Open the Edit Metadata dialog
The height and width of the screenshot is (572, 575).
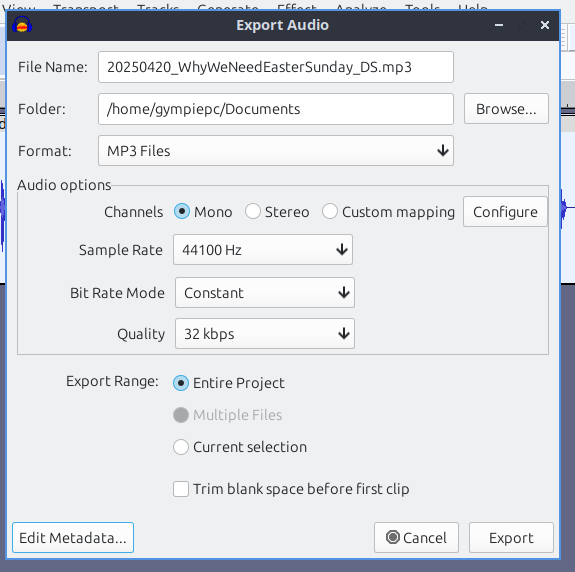pos(73,538)
